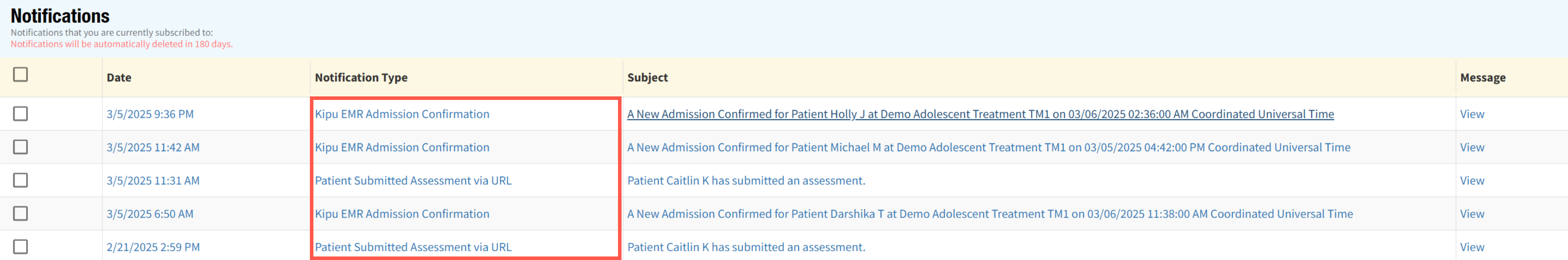This screenshot has height=260, width=1568.
Task: View the message for Holly J's admission
Action: 1471,114
